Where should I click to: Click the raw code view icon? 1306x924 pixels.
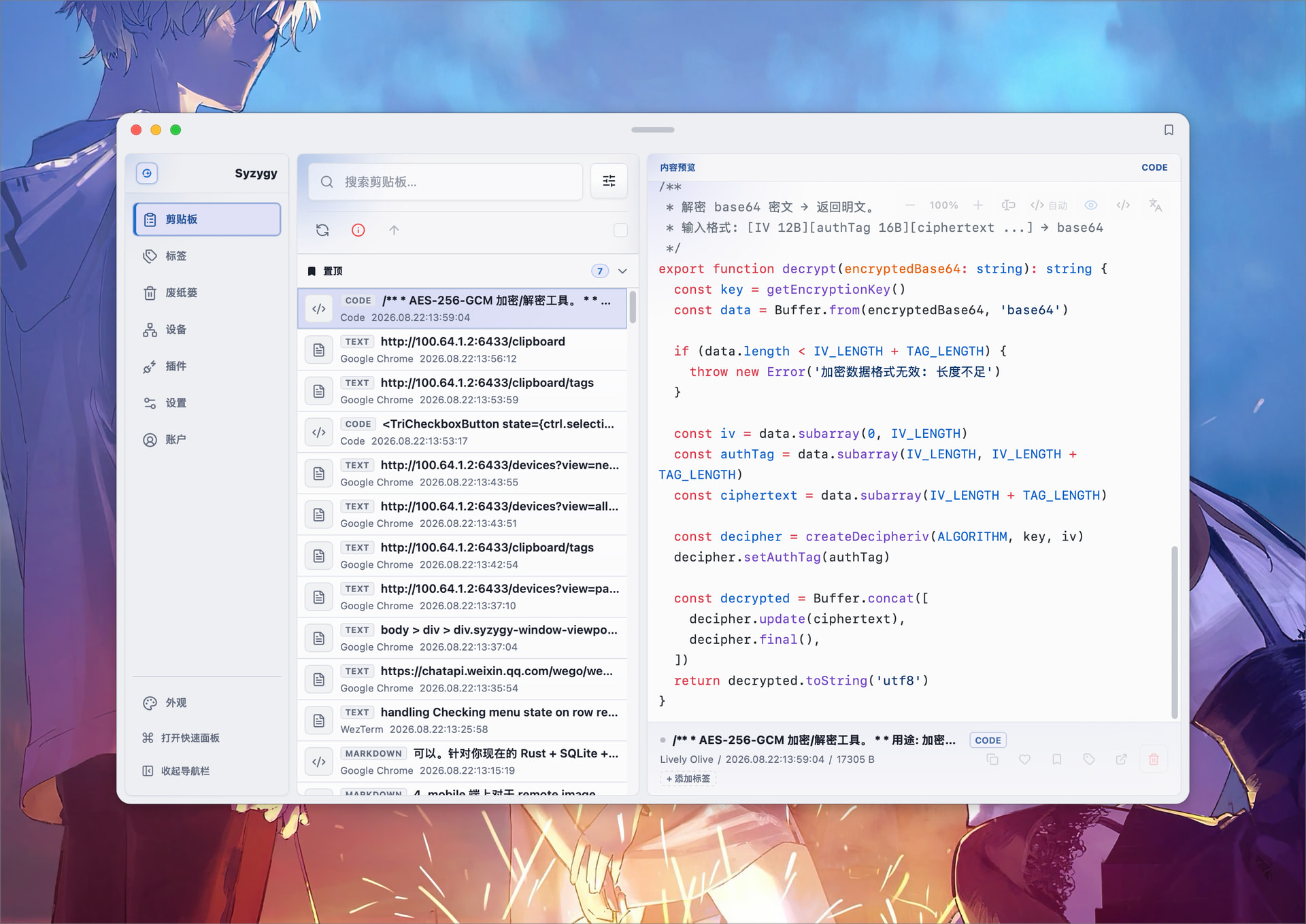coord(1123,205)
